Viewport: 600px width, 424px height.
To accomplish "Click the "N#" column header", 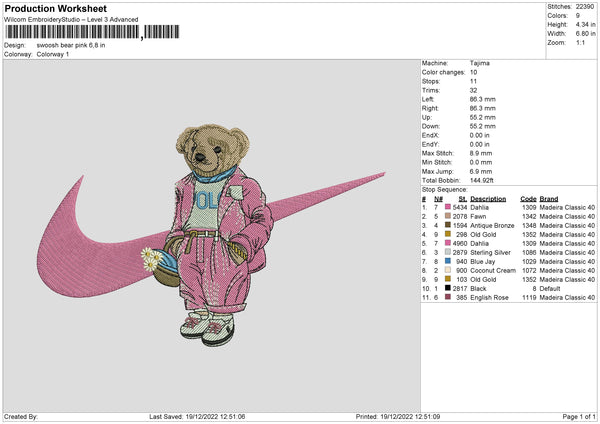I will (x=439, y=199).
